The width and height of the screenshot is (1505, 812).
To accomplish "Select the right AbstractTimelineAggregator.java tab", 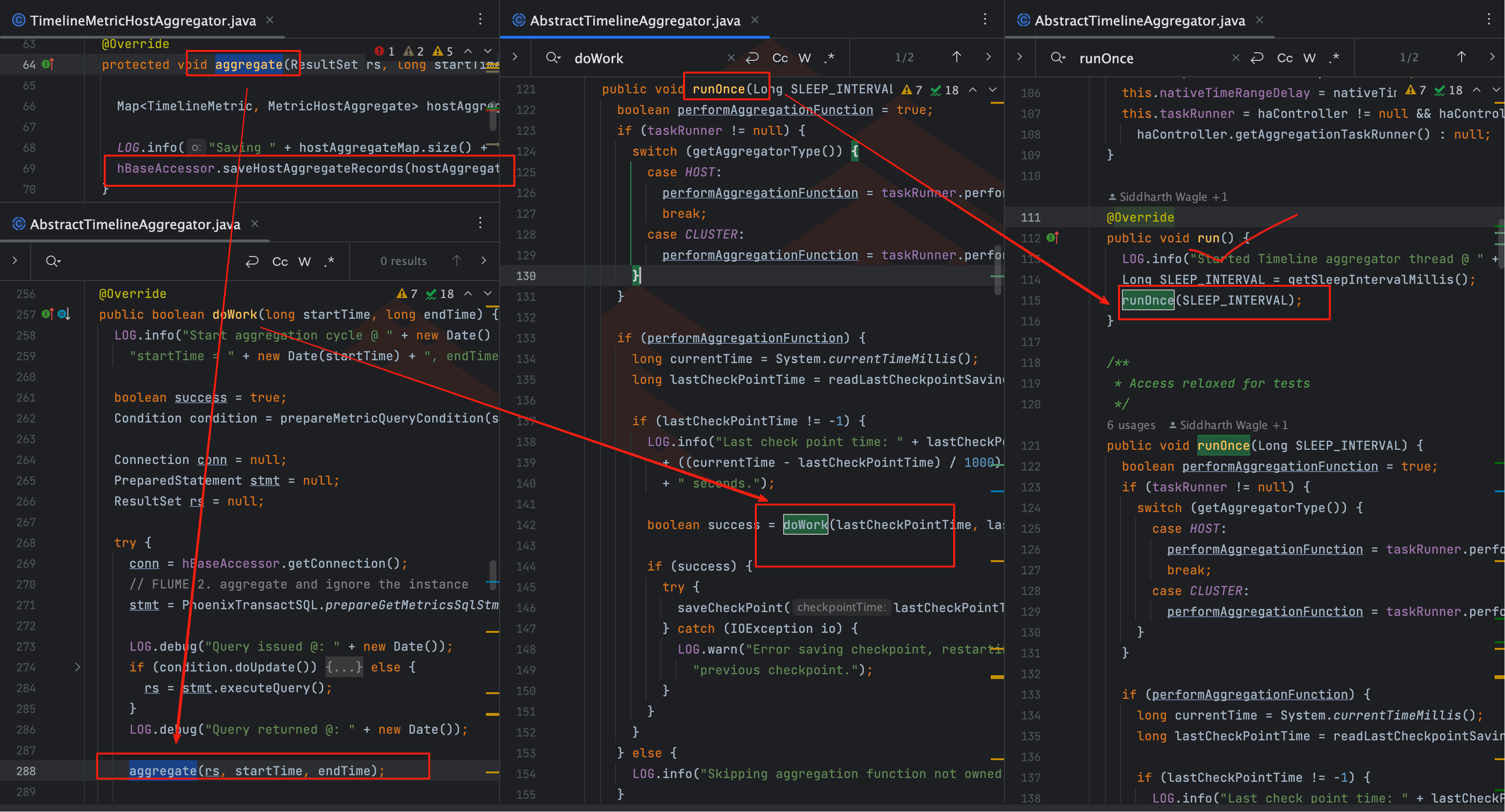I will (x=1139, y=20).
